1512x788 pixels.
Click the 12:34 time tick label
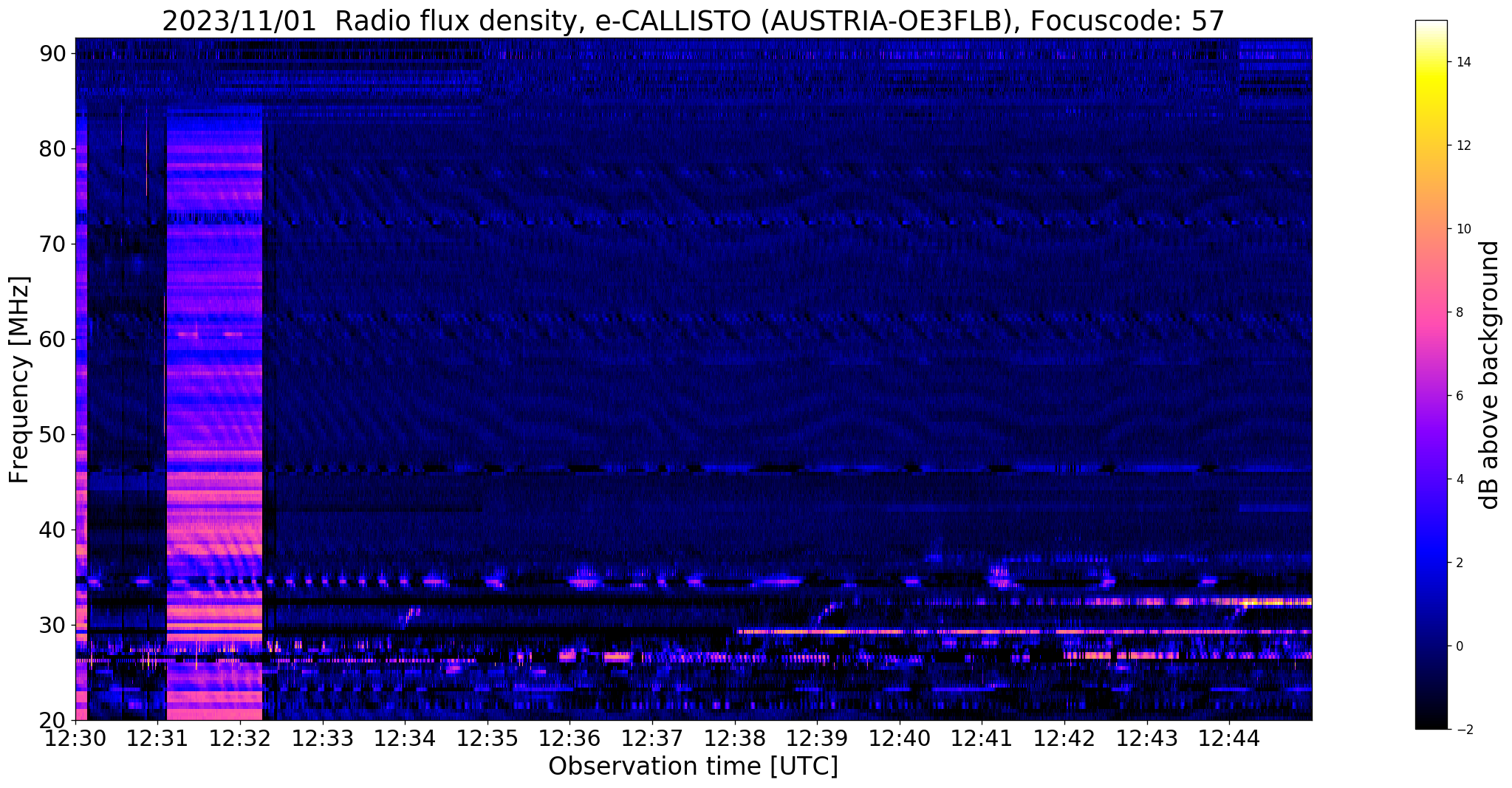(405, 738)
